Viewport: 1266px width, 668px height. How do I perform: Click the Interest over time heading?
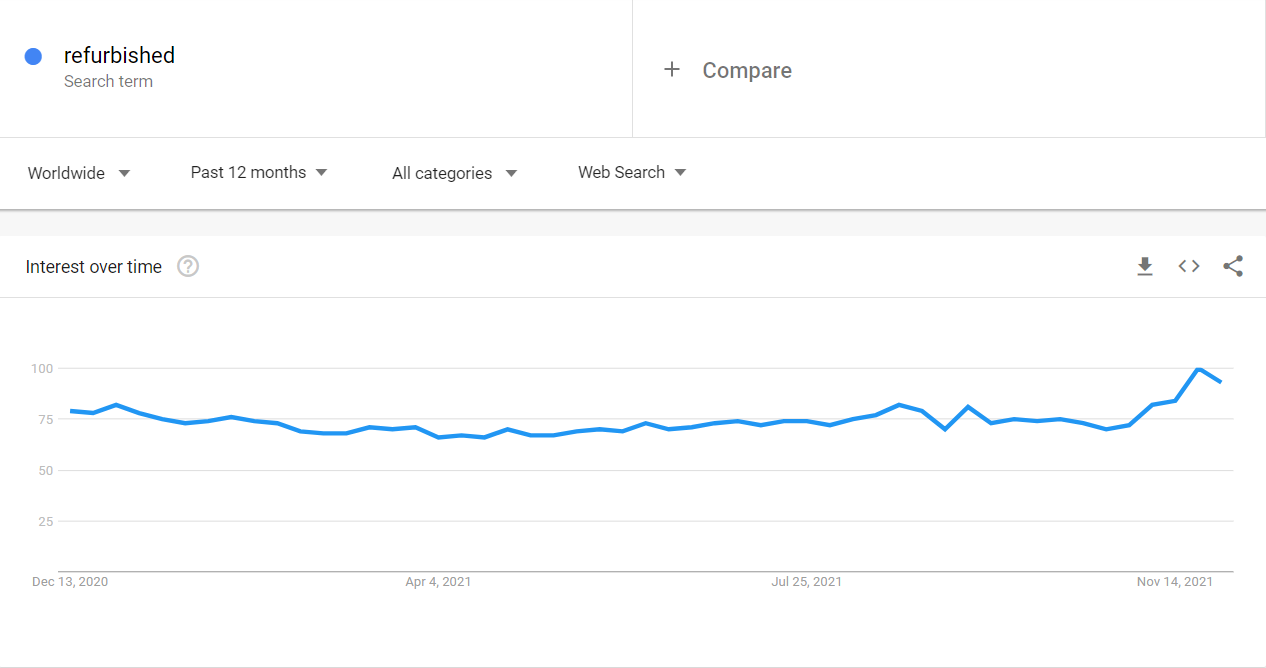94,267
